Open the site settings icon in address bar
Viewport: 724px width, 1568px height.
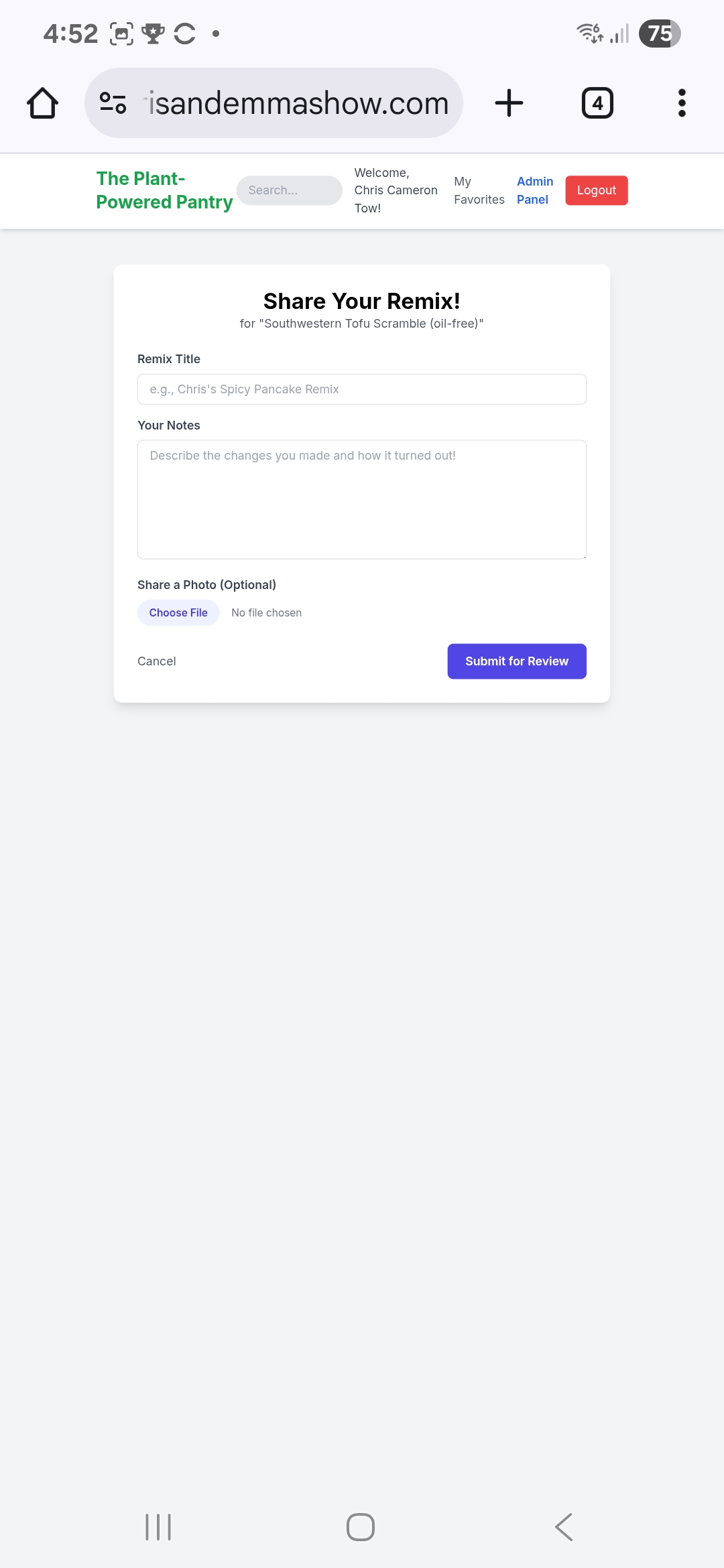(113, 103)
